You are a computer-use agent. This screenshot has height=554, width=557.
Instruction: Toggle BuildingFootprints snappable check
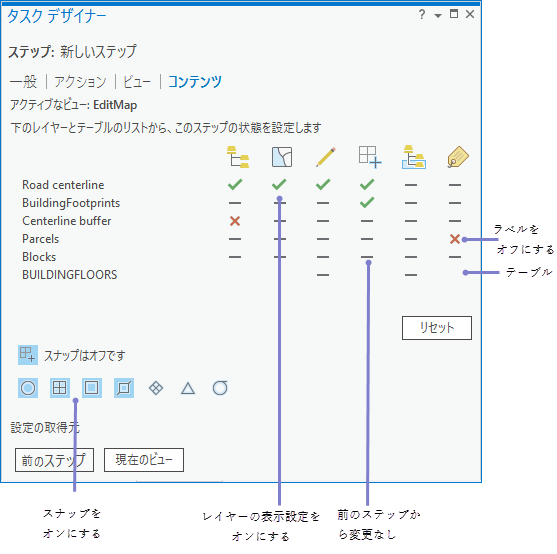point(367,202)
